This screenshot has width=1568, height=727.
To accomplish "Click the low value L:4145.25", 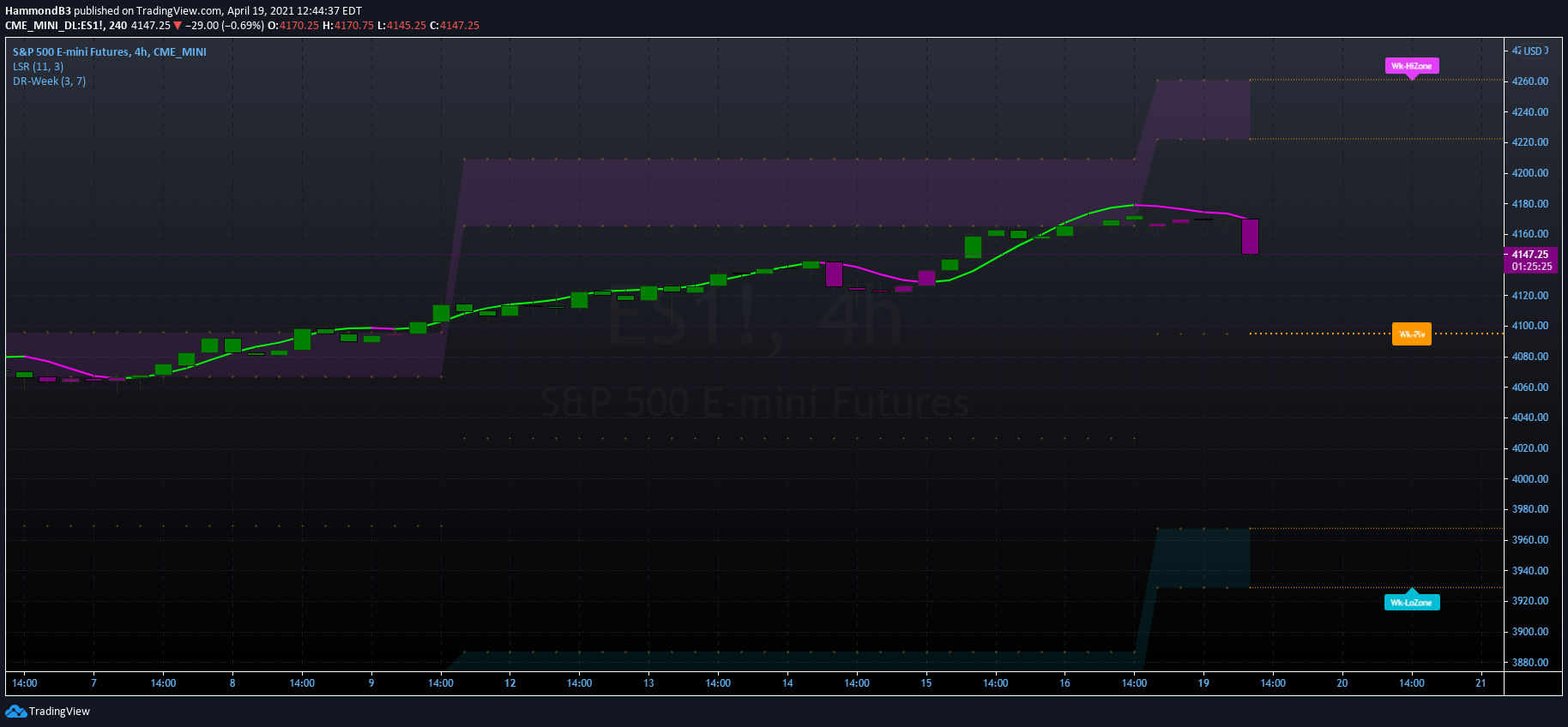I will pos(401,26).
